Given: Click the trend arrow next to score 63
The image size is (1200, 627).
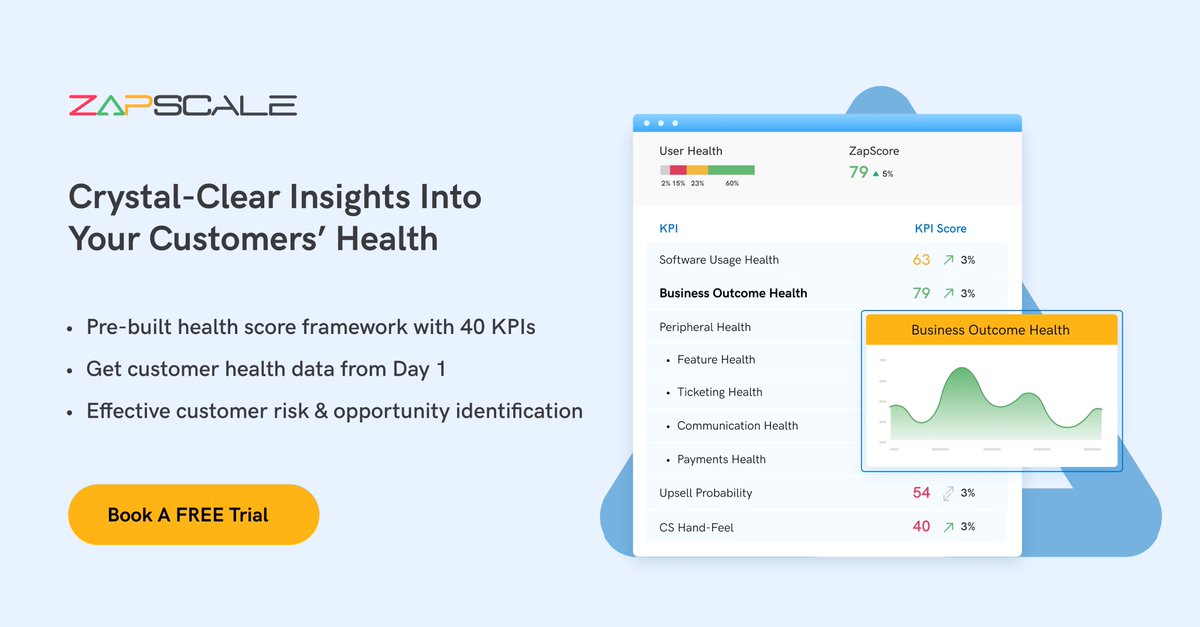Looking at the screenshot, I should 948,260.
